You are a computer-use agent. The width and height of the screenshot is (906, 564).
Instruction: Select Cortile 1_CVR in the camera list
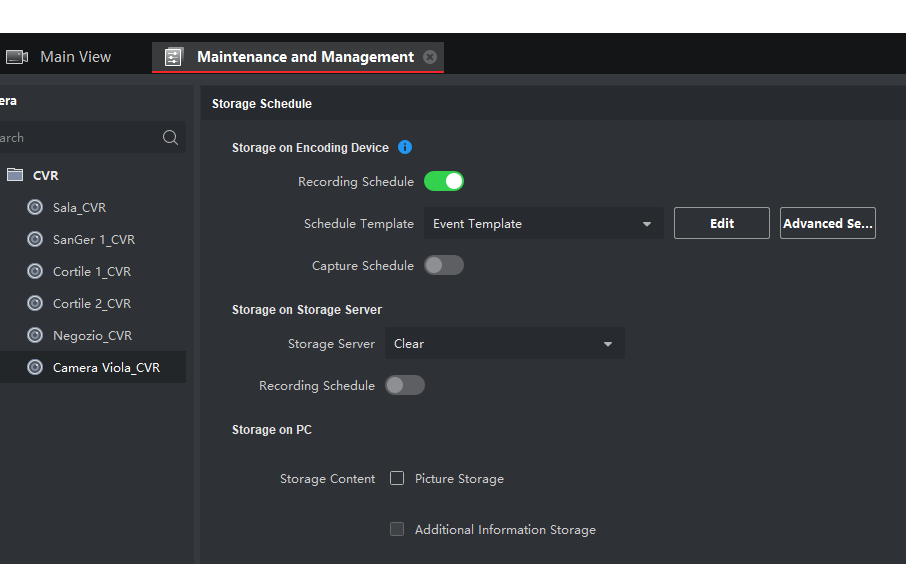[92, 272]
